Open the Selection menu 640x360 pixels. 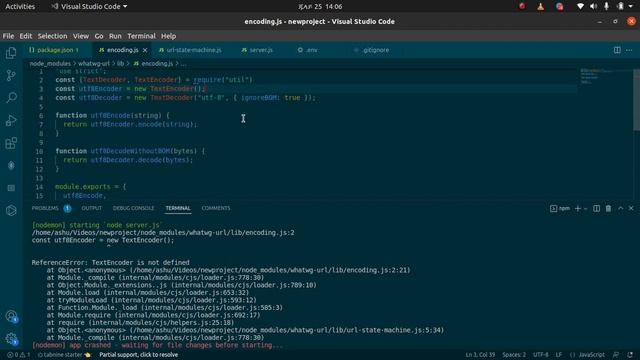pos(52,36)
